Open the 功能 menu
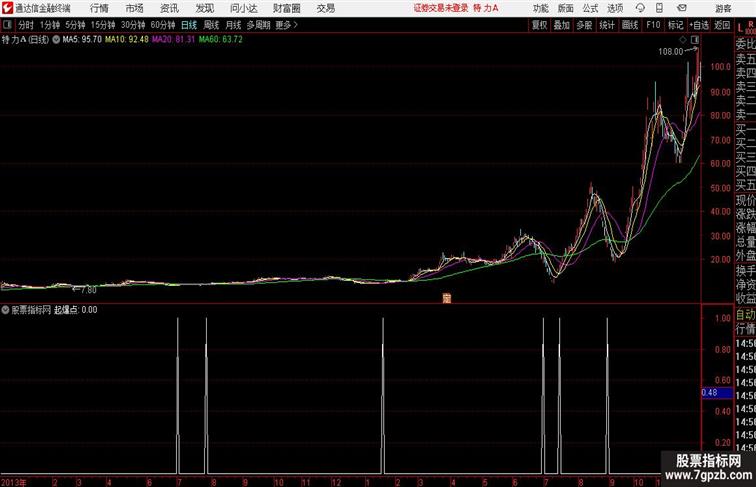 coord(540,8)
